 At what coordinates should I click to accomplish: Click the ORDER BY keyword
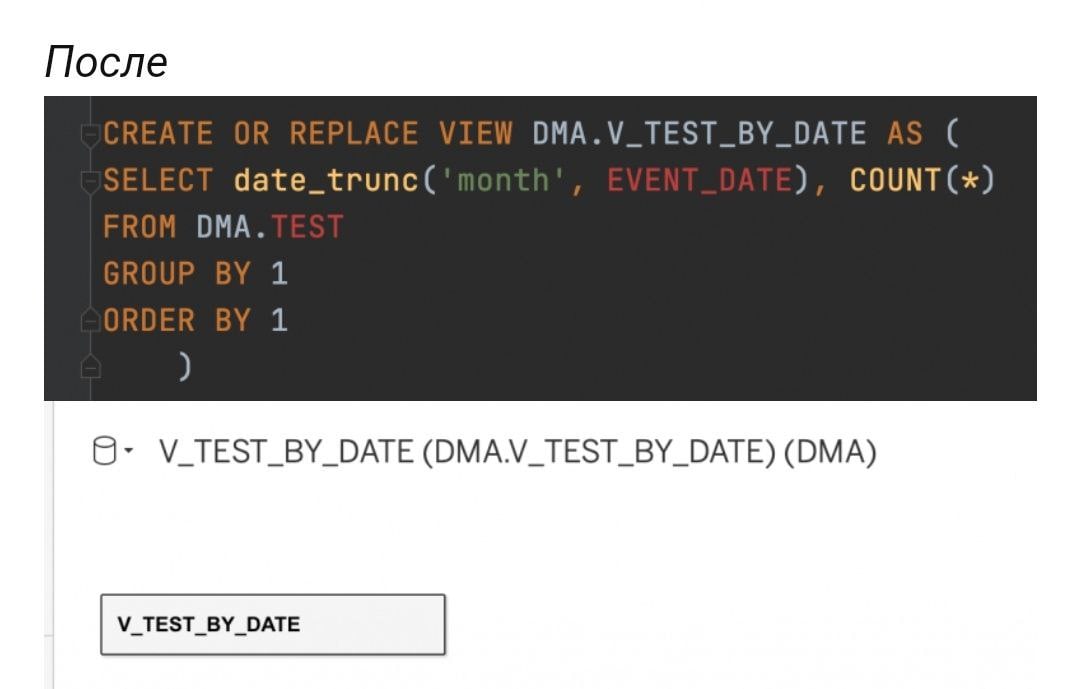click(x=176, y=320)
